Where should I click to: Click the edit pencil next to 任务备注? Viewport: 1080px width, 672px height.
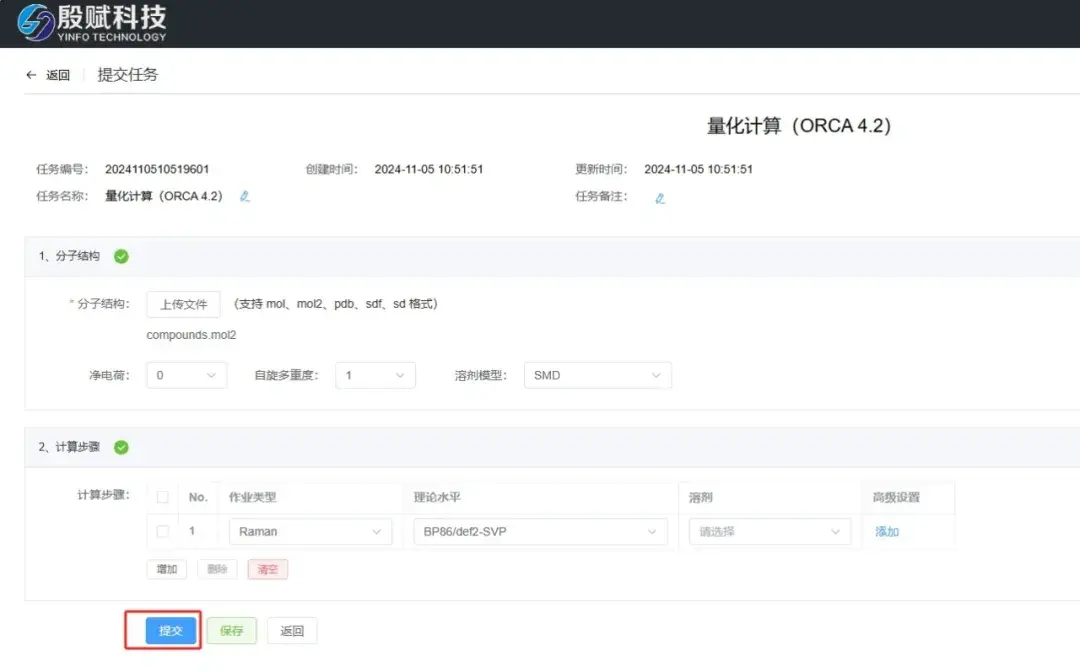pos(658,197)
